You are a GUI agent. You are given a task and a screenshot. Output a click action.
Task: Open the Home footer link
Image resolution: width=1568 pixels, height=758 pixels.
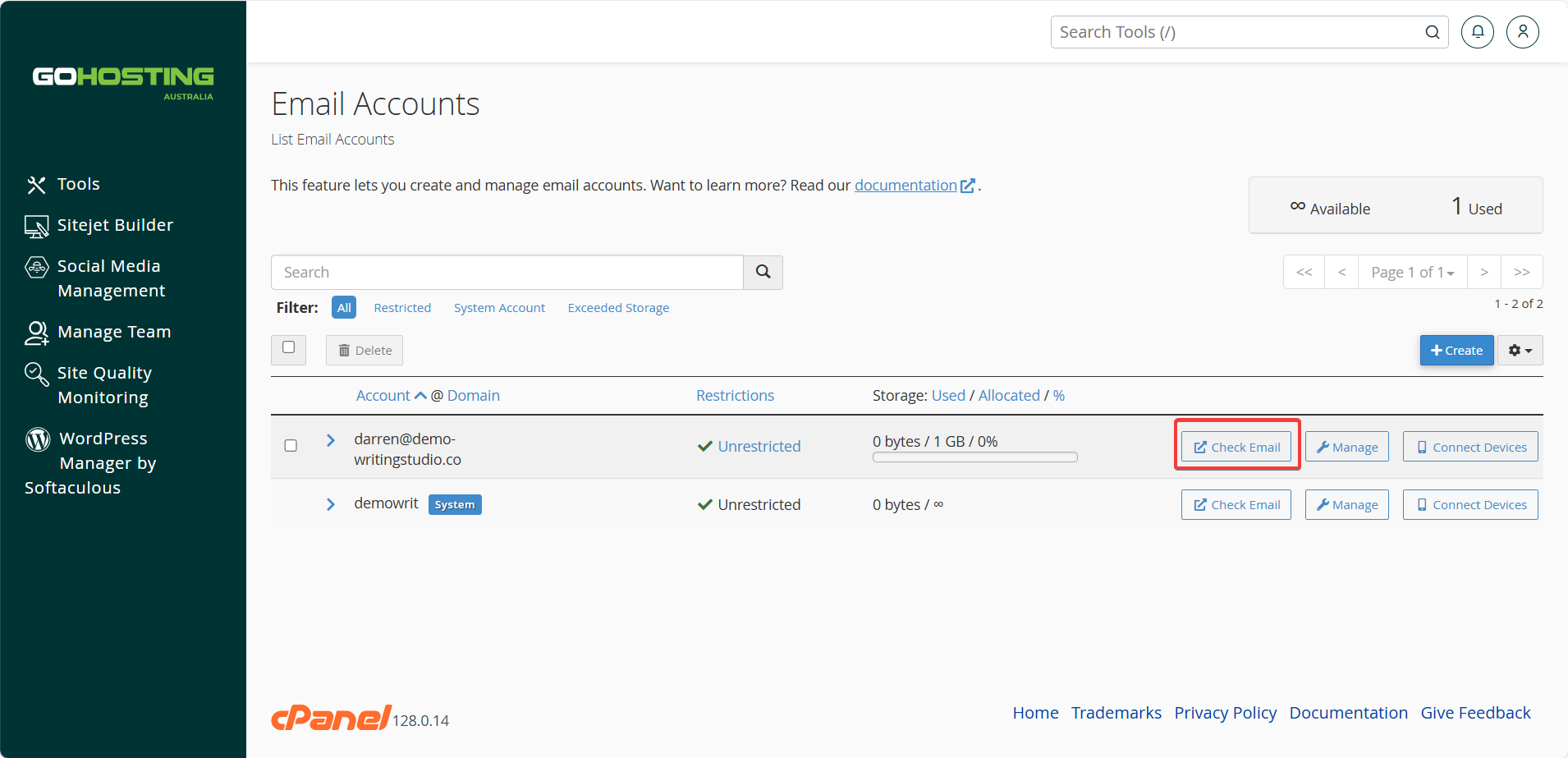pyautogui.click(x=1035, y=713)
